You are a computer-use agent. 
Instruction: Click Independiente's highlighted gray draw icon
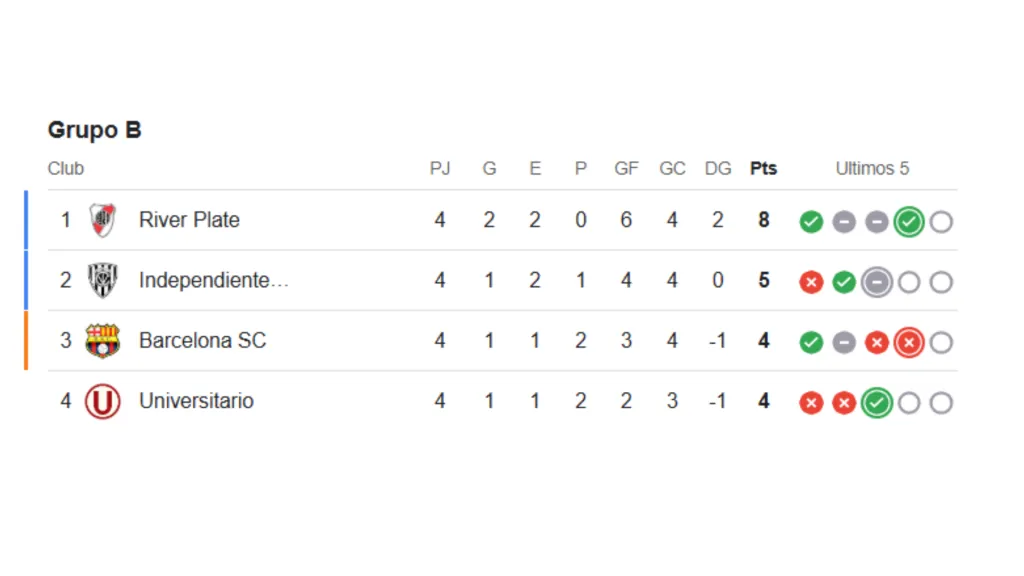(876, 283)
